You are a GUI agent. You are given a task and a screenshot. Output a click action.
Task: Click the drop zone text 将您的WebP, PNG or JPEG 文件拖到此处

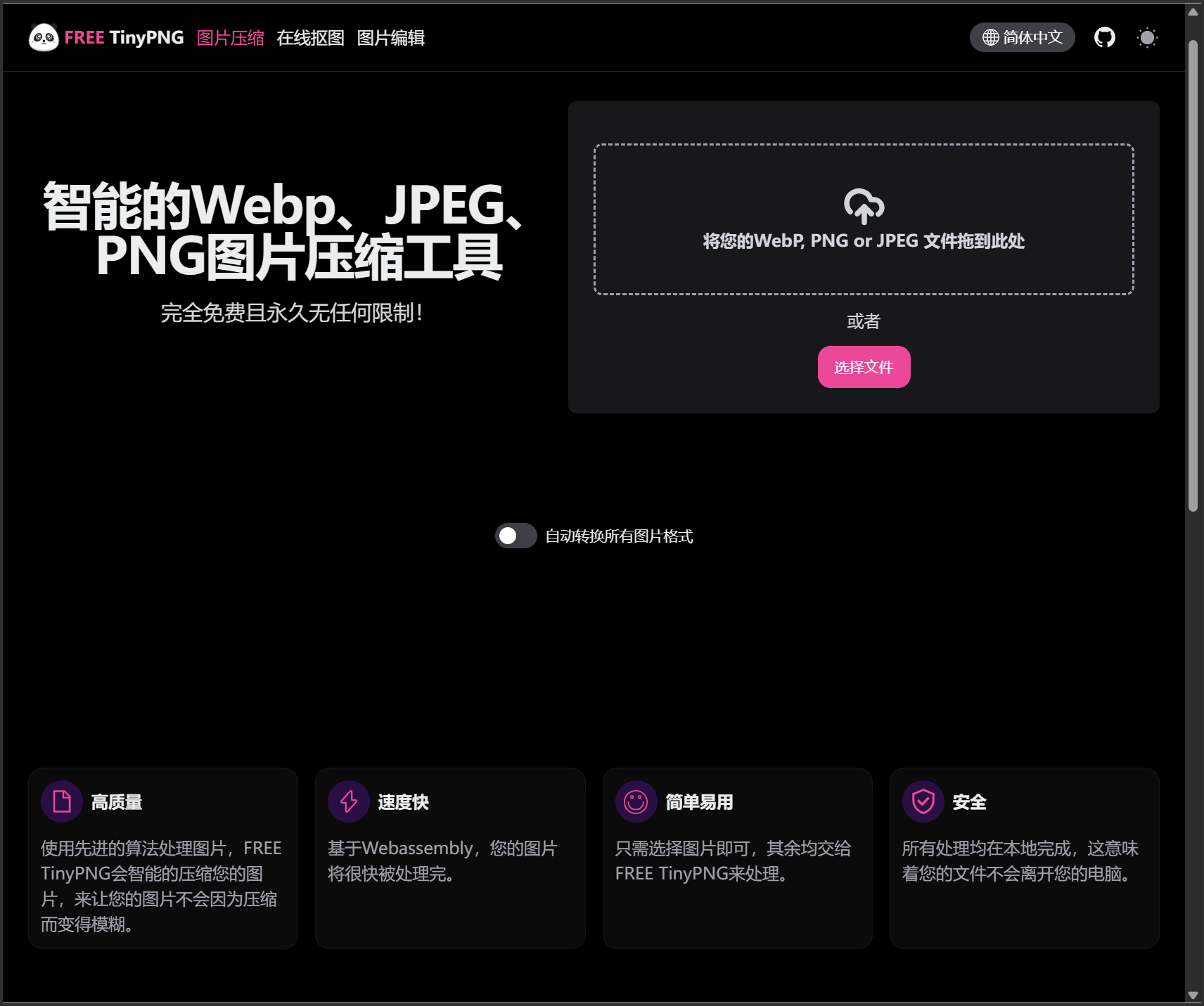tap(864, 241)
